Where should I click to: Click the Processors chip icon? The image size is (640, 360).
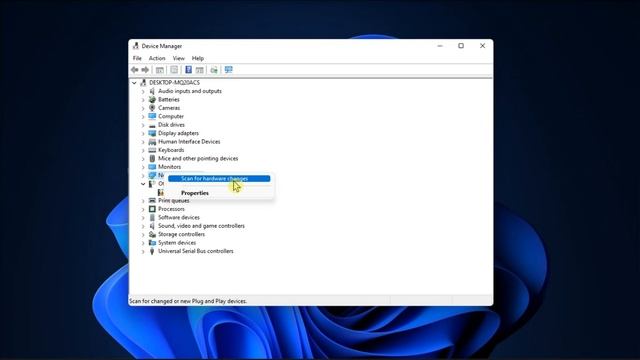click(x=152, y=209)
